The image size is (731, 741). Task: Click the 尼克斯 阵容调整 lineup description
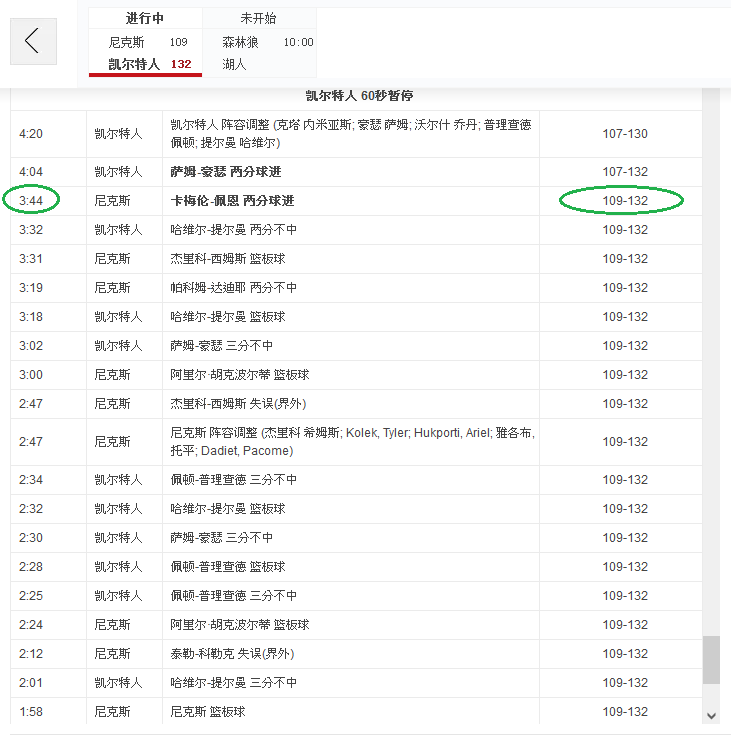click(353, 442)
